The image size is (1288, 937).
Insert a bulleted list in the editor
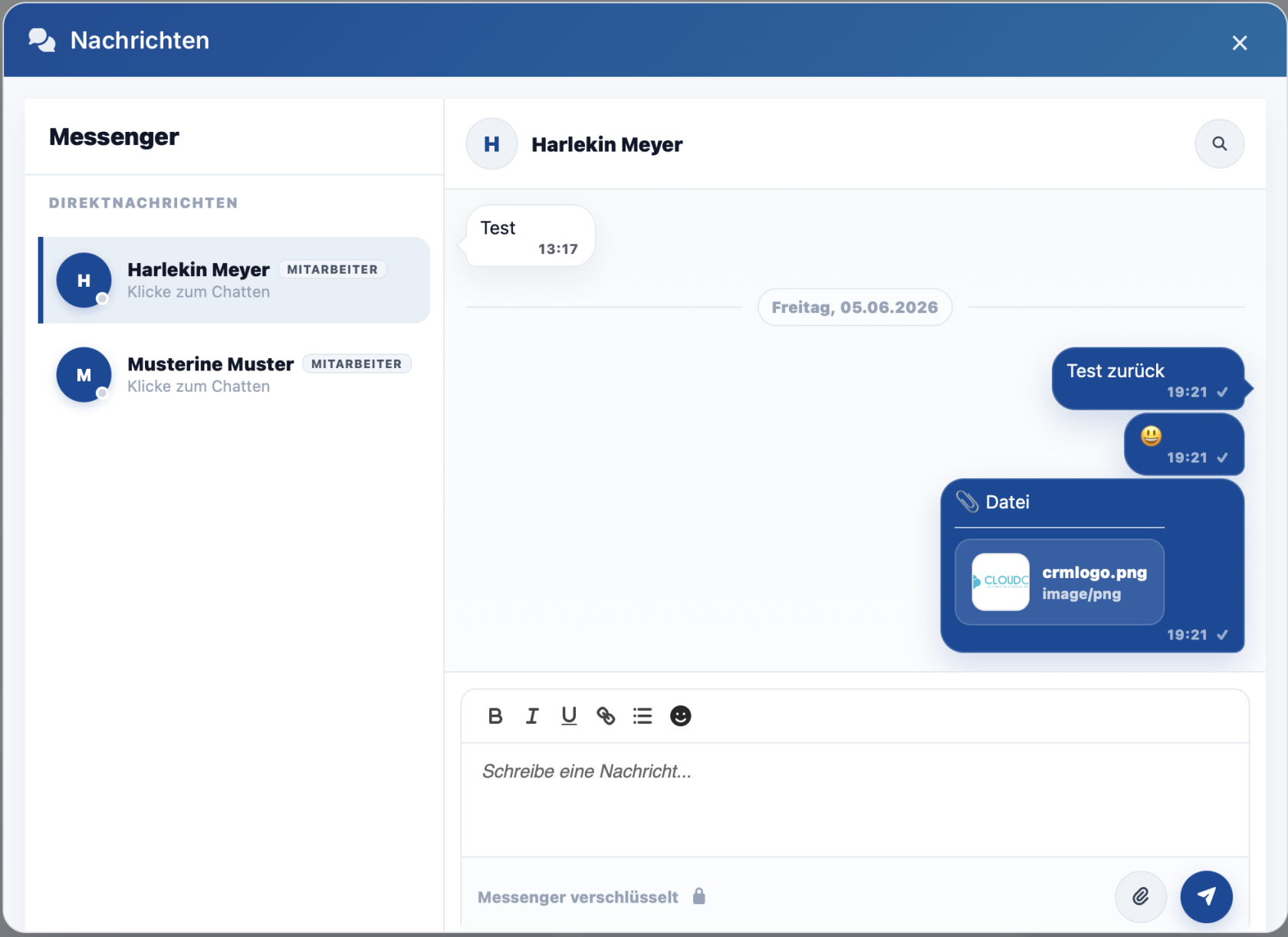pos(642,716)
